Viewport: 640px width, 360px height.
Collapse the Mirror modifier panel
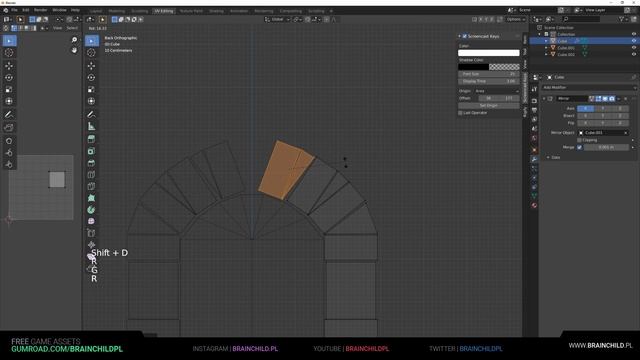pos(544,99)
